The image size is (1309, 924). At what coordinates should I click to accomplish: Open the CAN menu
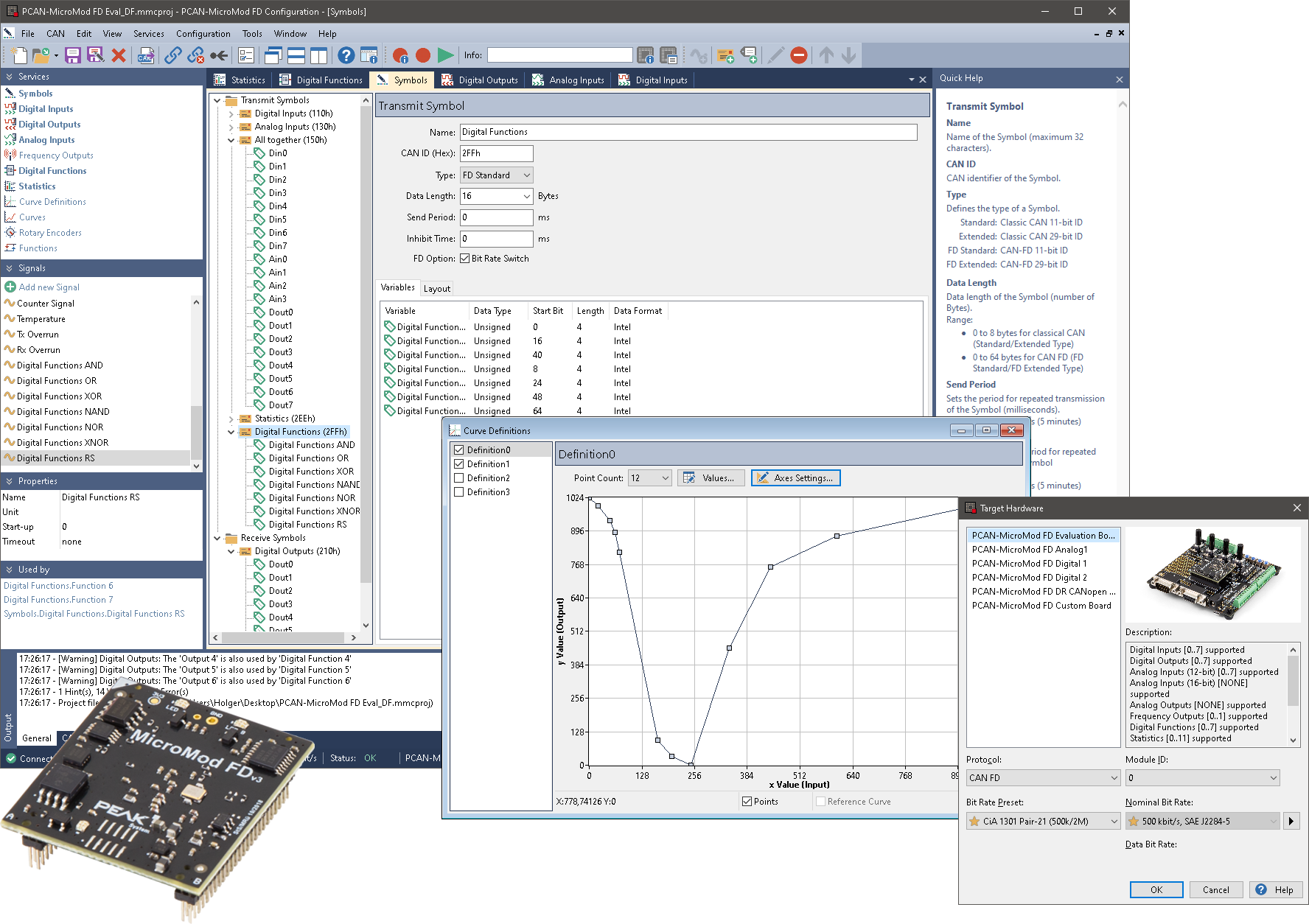(x=55, y=34)
